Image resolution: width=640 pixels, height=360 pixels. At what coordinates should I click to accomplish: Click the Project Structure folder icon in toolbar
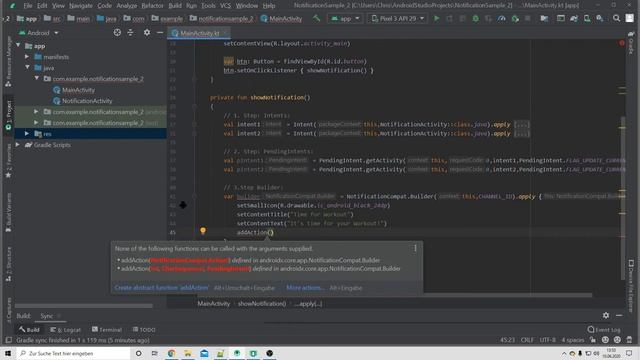pyautogui.click(x=544, y=18)
